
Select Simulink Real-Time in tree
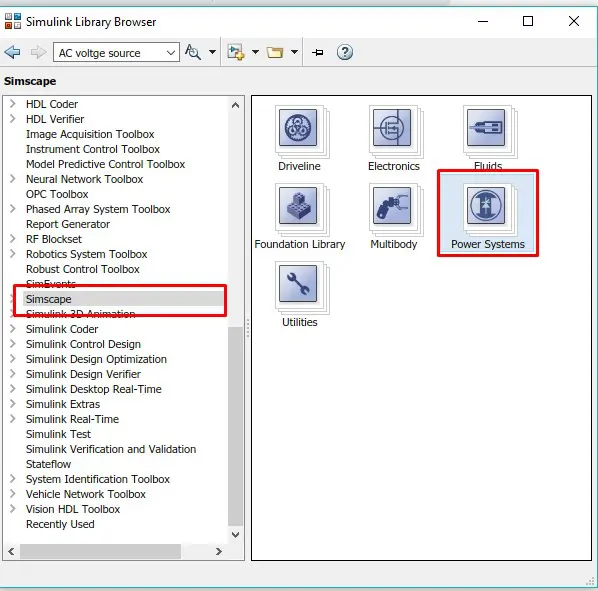72,419
